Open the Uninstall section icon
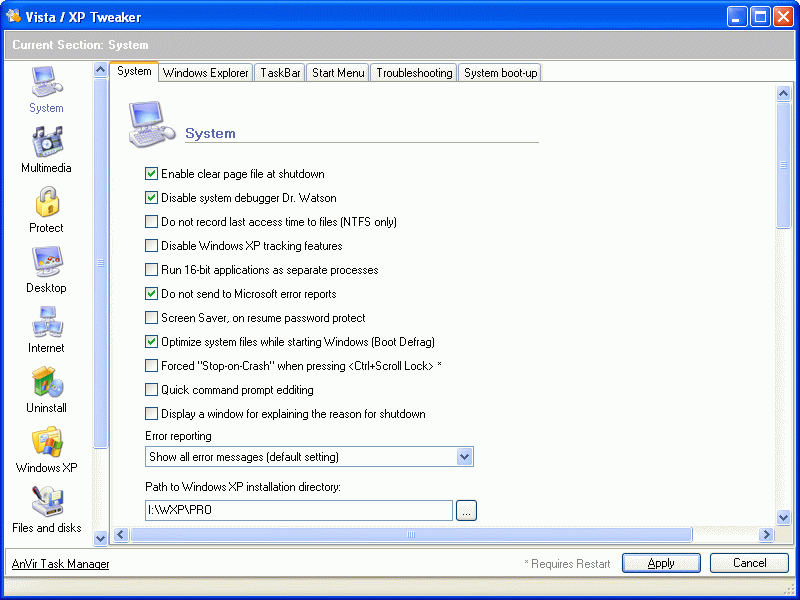 46,382
